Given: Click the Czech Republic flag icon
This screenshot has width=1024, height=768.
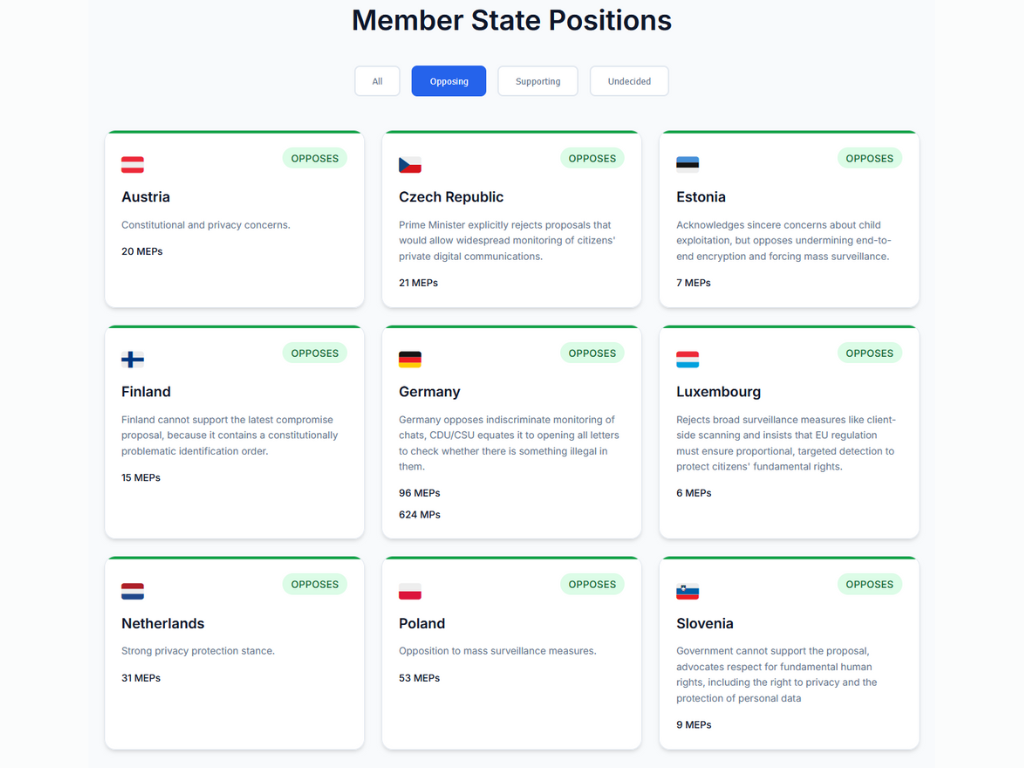Looking at the screenshot, I should 410,165.
